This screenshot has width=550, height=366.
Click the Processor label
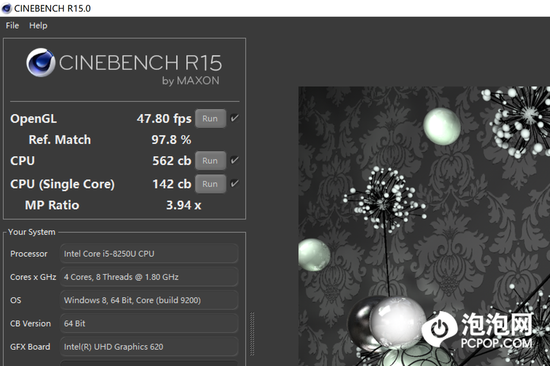point(29,254)
